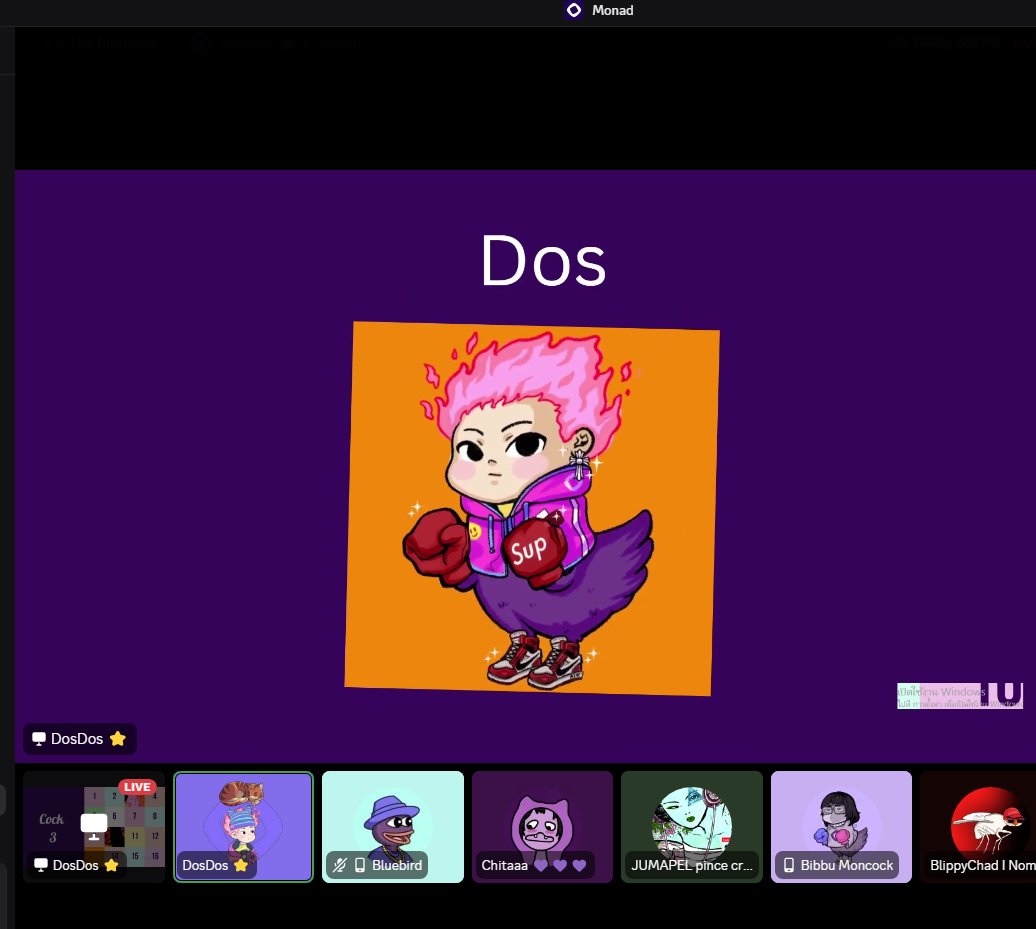Click the DosDos streamer label above participant strip
The image size is (1036, 929).
tap(80, 739)
